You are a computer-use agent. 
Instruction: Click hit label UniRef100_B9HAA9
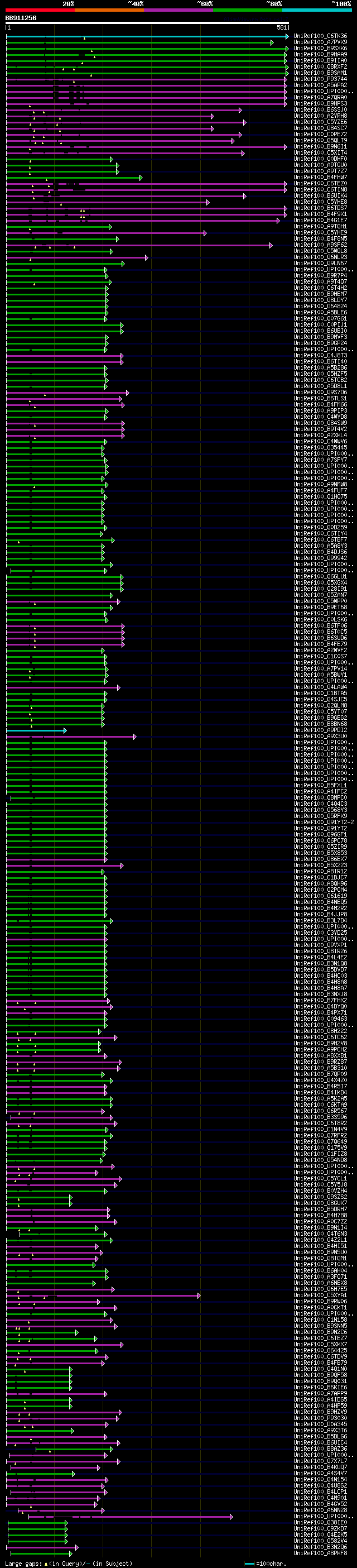(321, 54)
